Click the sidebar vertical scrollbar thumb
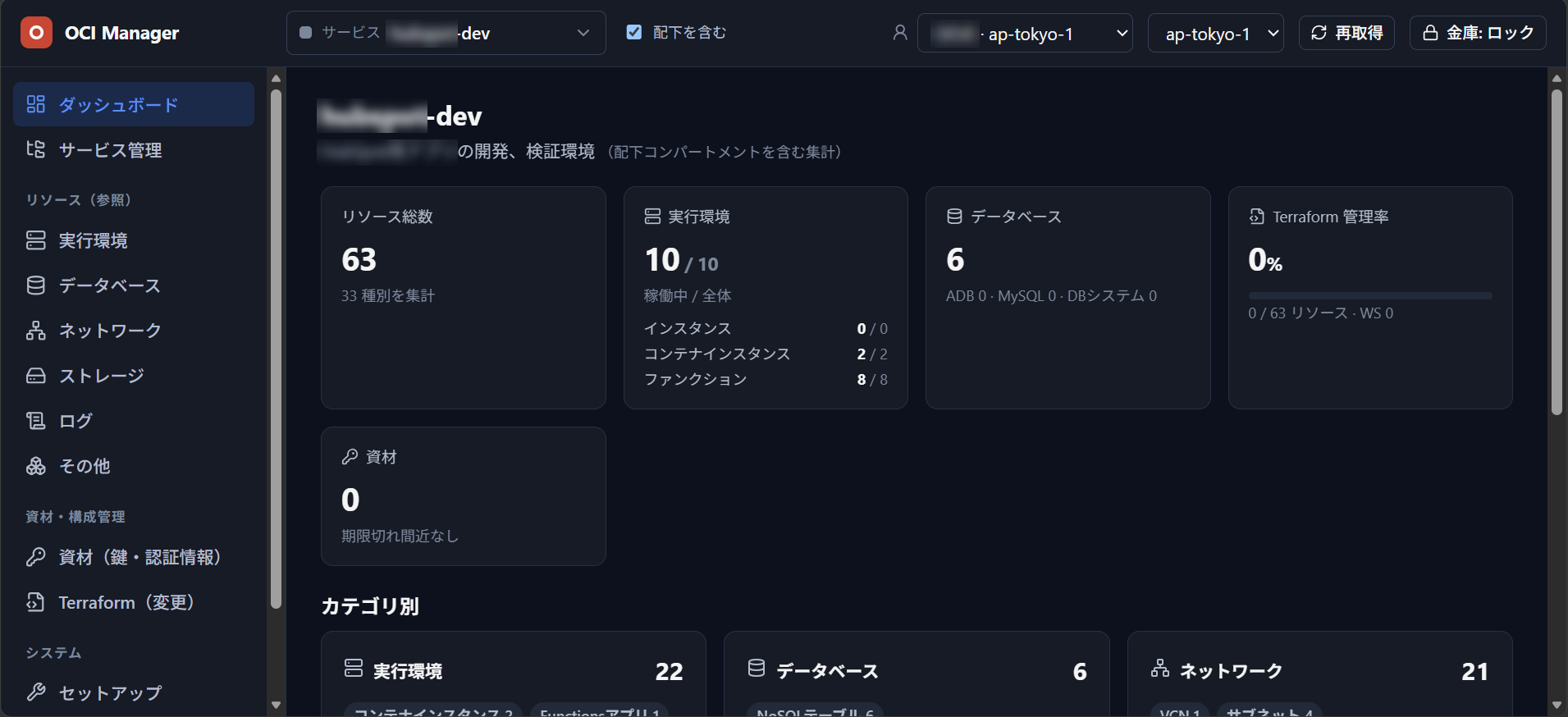Viewport: 1568px width, 717px height. (276, 349)
